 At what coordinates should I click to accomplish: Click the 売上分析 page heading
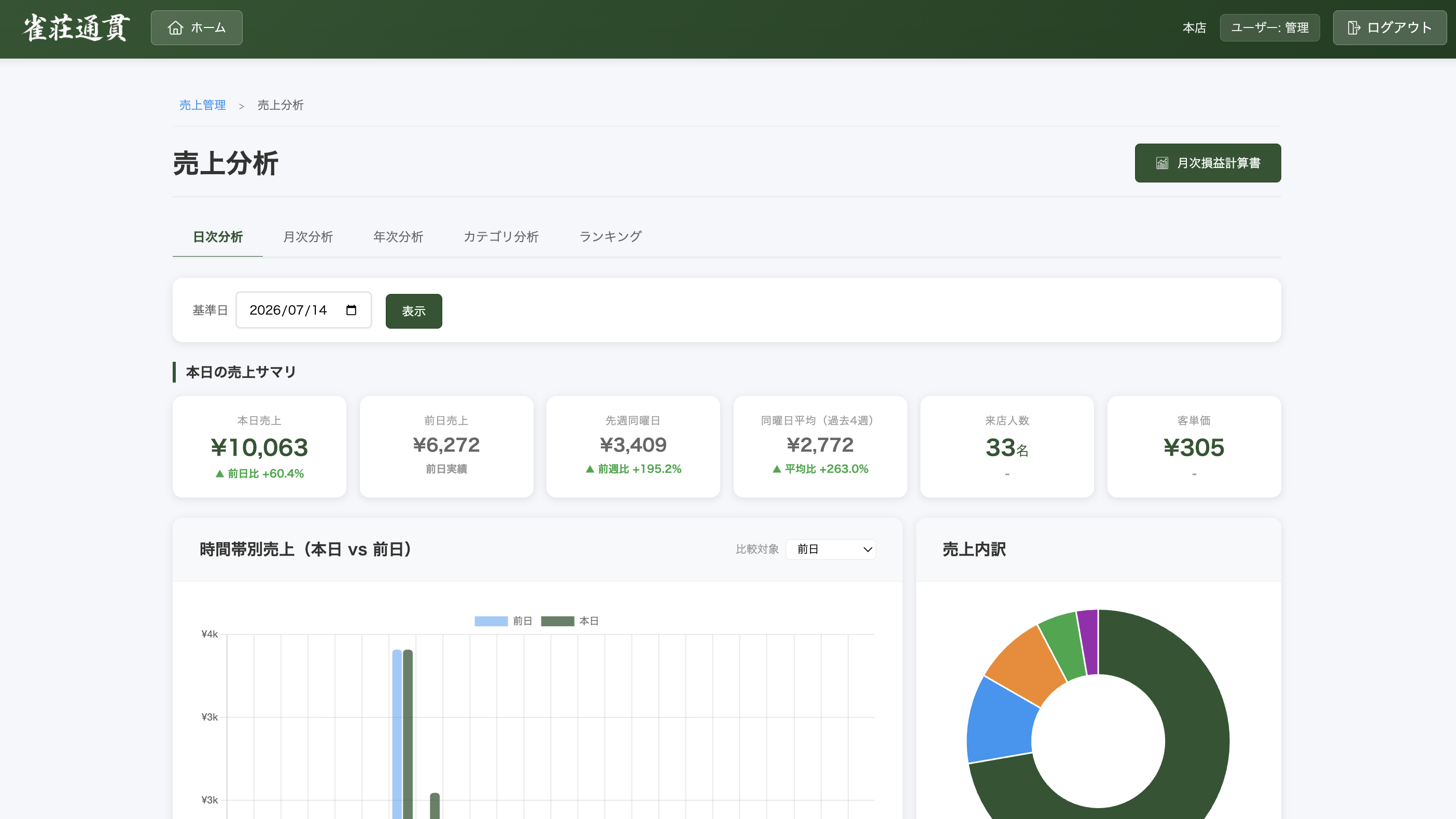(x=226, y=163)
